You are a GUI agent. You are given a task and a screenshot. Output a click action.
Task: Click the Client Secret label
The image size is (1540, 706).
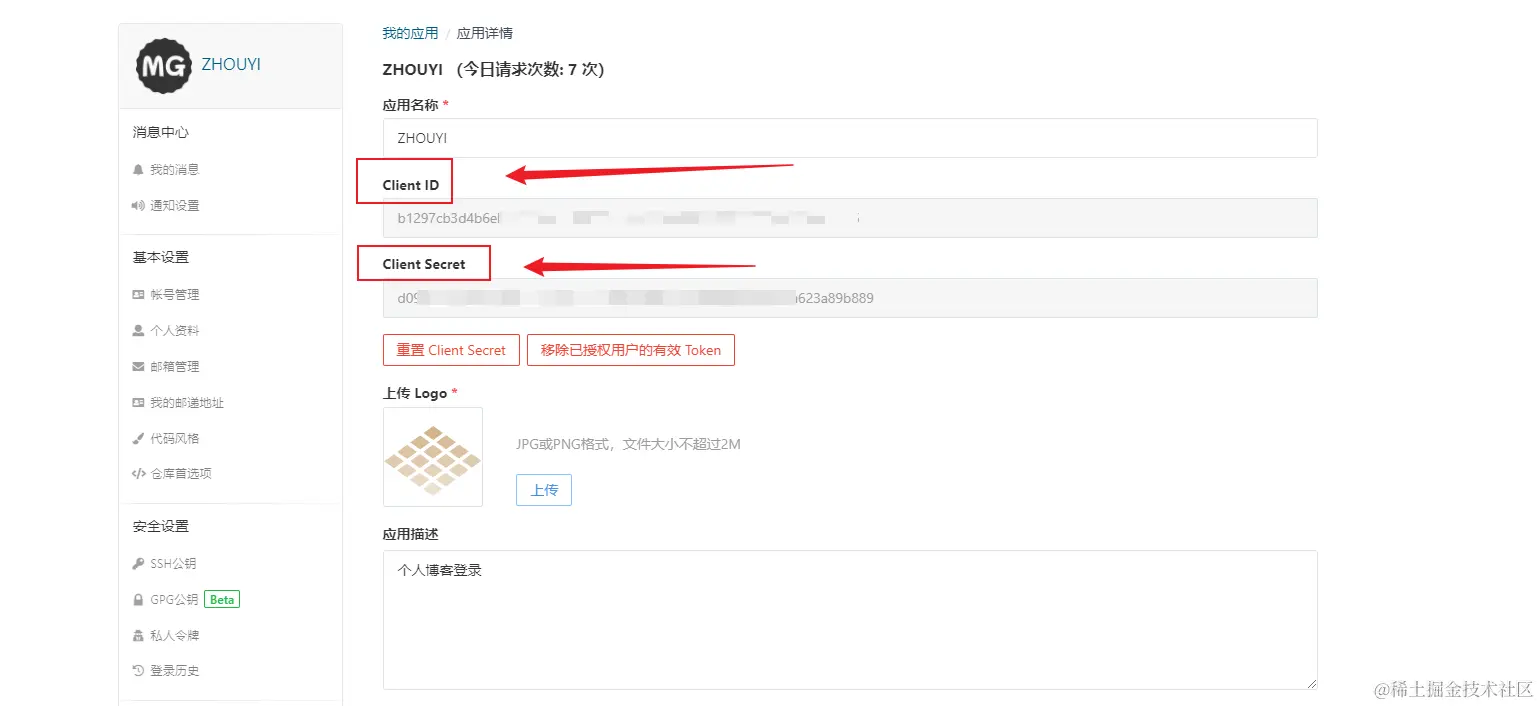pos(424,264)
